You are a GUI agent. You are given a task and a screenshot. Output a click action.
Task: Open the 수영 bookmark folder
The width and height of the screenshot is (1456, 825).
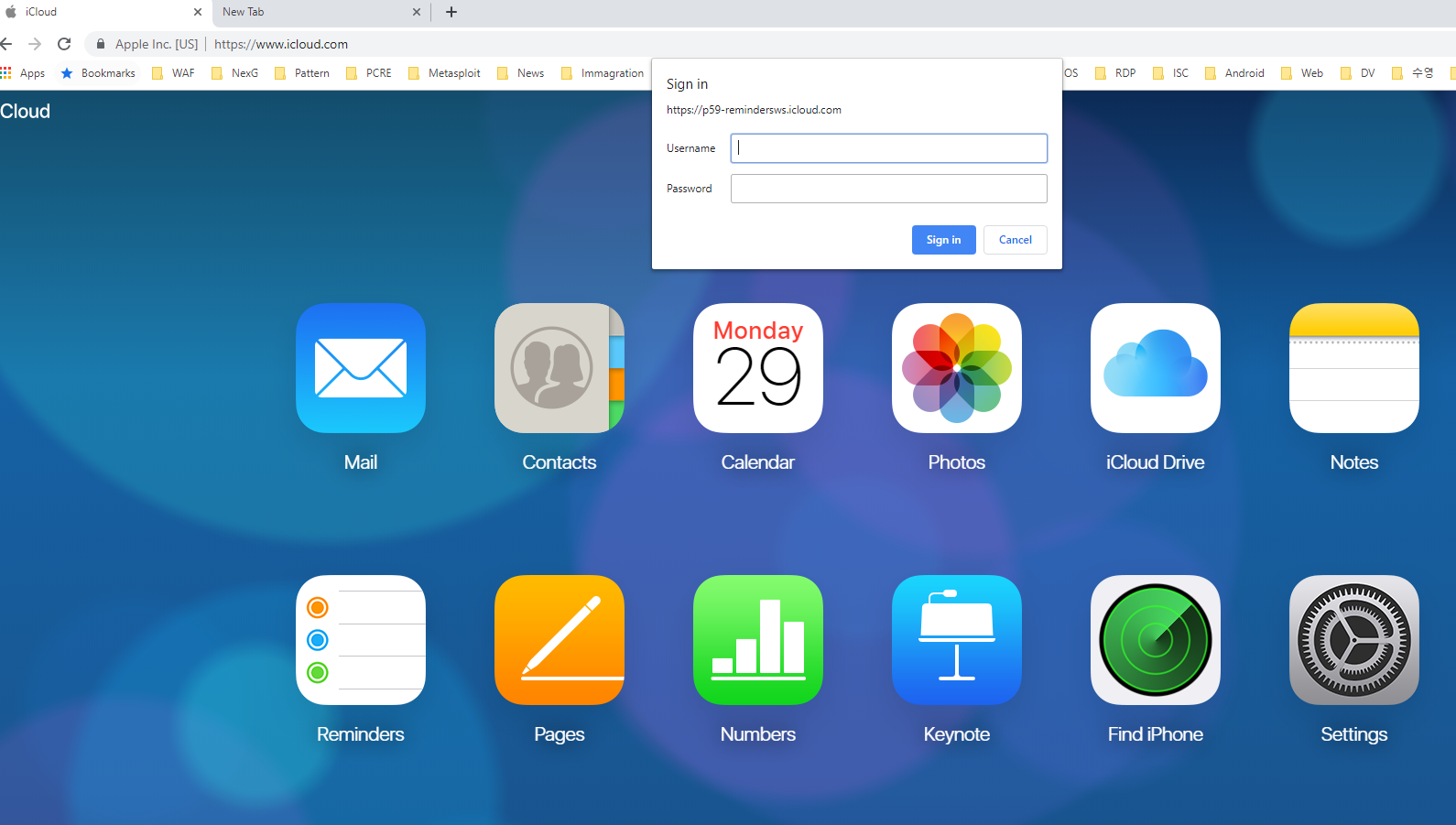[x=1413, y=73]
